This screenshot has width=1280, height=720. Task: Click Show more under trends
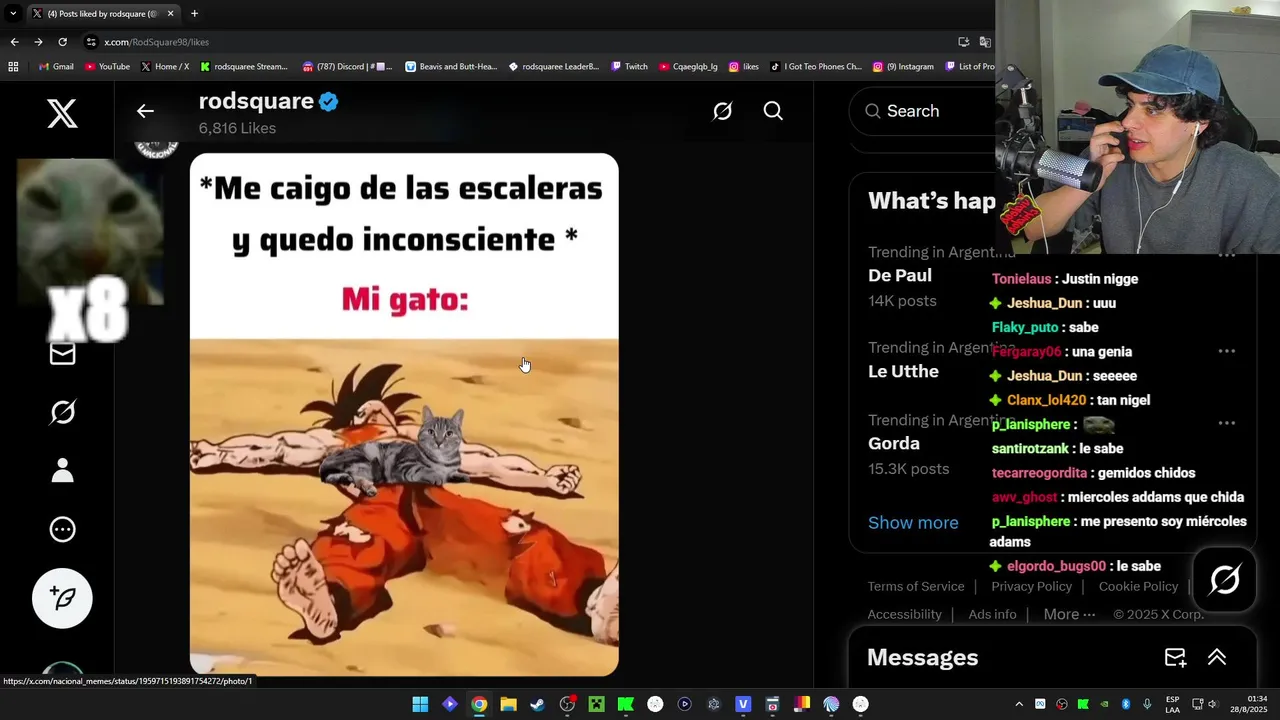coord(913,522)
